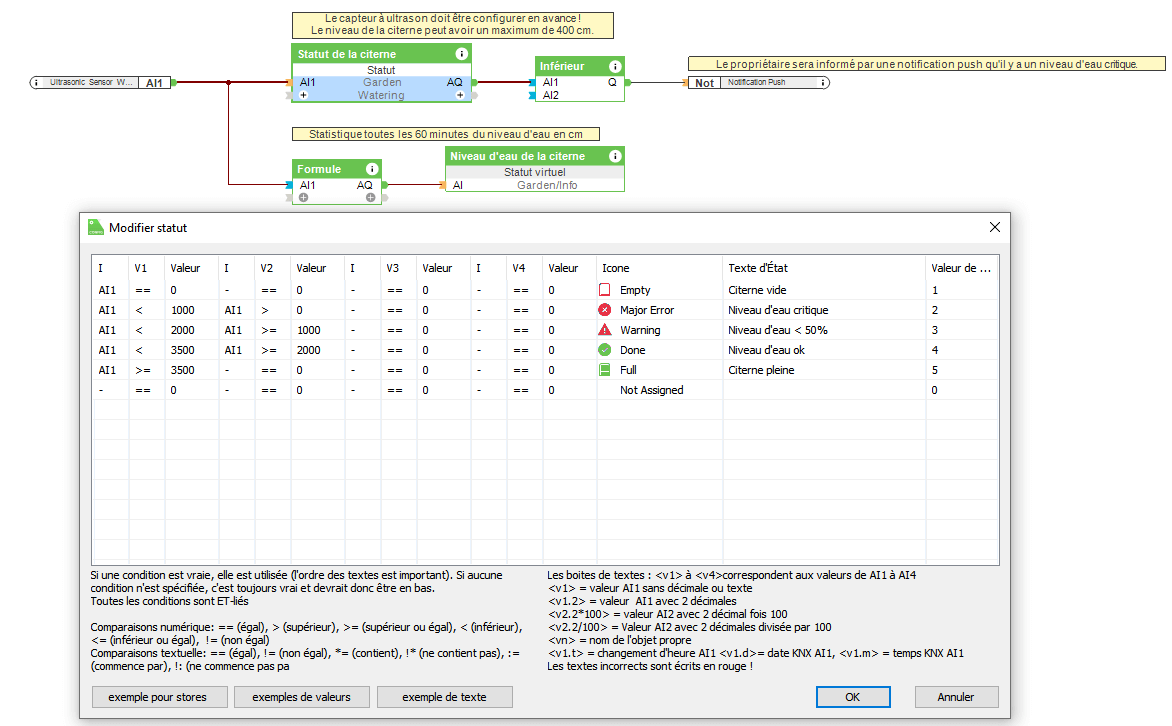Viewport: 1172px width, 726px height.
Task: Click info icon on the Ultrasonic Sensor input
Action: point(36,83)
